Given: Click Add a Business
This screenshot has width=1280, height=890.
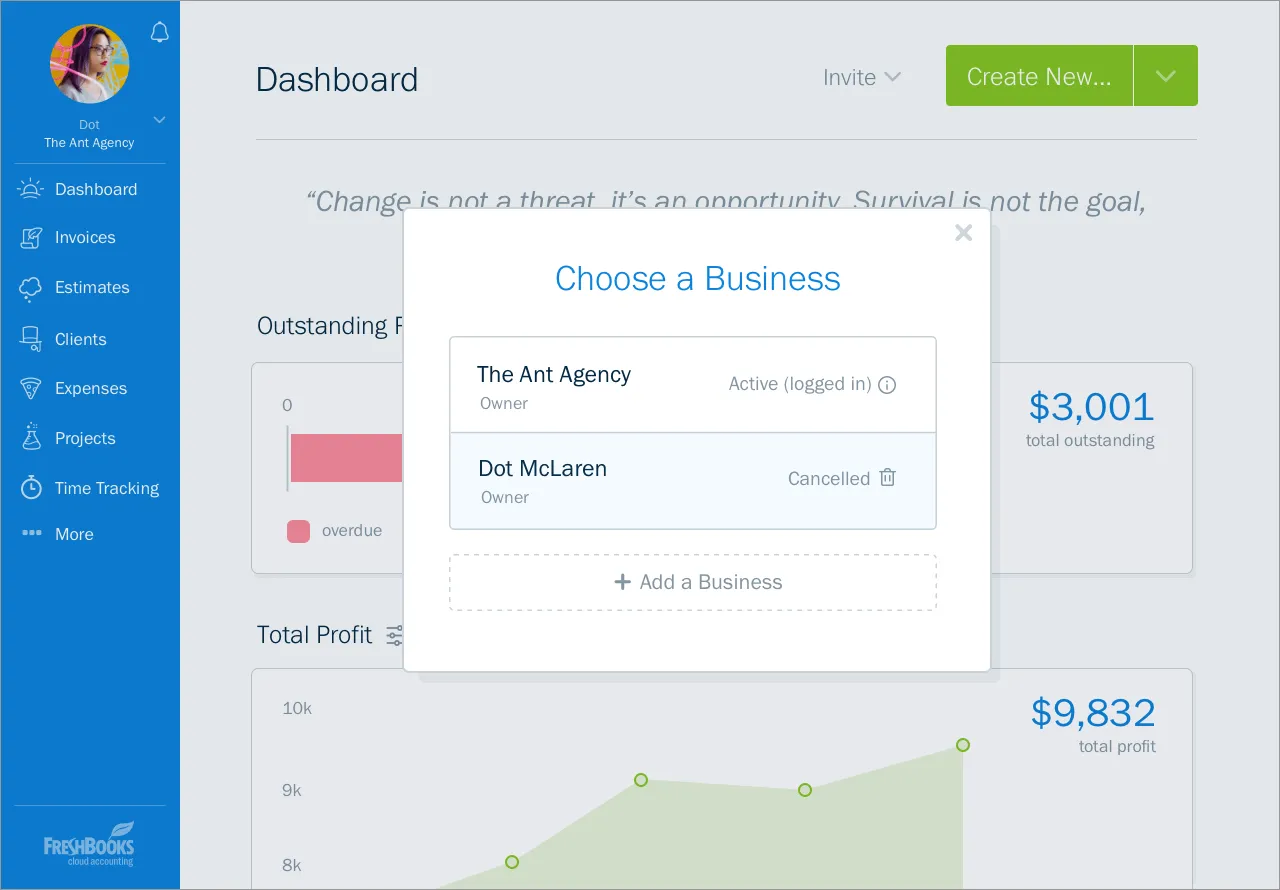Looking at the screenshot, I should (x=693, y=582).
